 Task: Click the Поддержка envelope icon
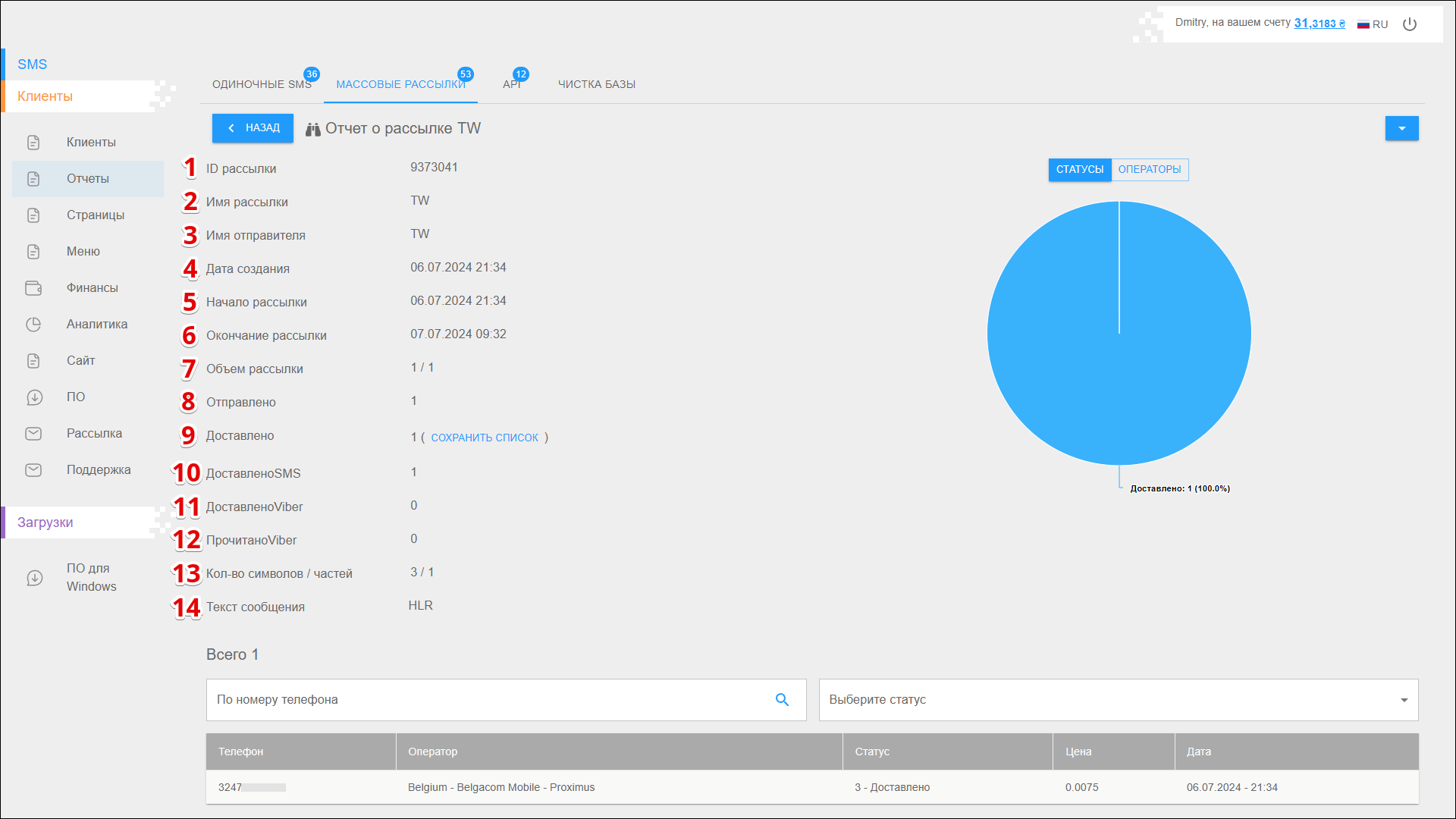coord(33,470)
